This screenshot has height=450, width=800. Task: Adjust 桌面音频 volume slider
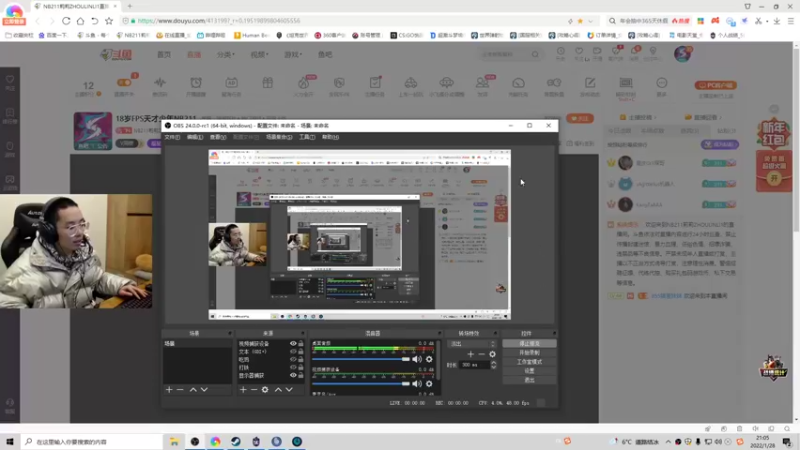click(x=361, y=359)
